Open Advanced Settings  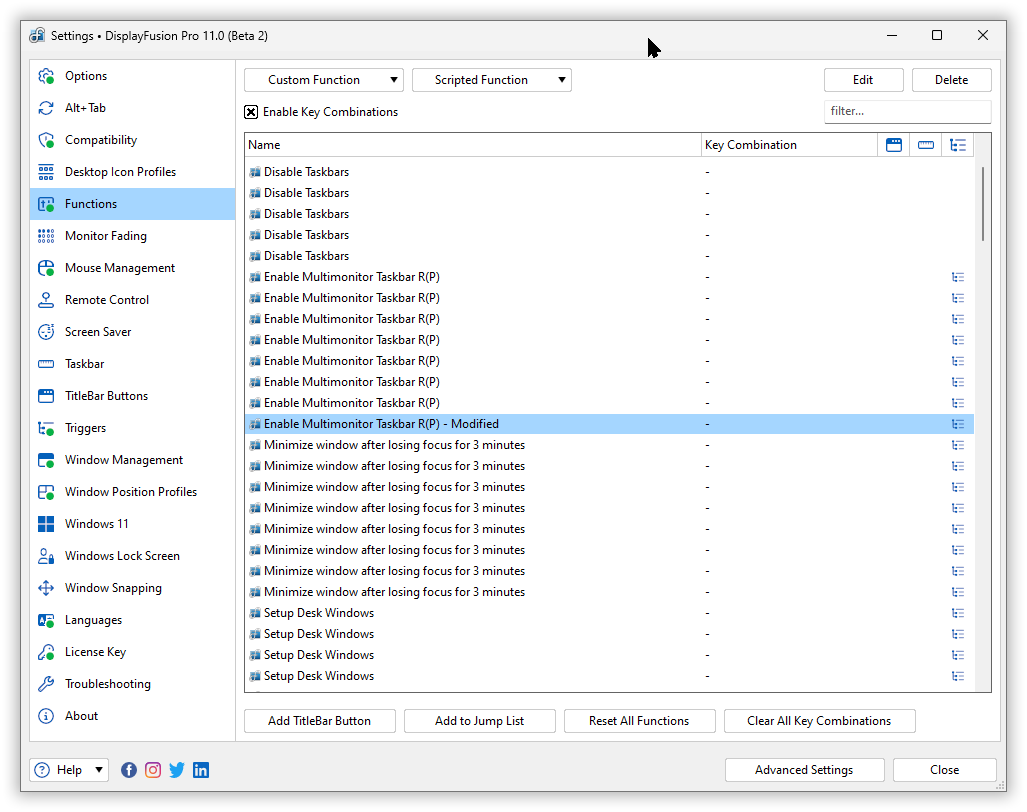(x=804, y=770)
